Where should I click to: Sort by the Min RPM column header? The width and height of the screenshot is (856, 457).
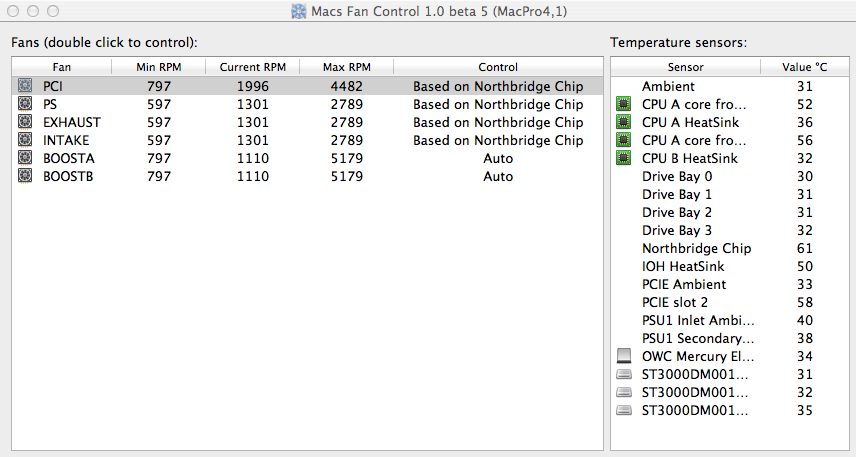(x=159, y=67)
